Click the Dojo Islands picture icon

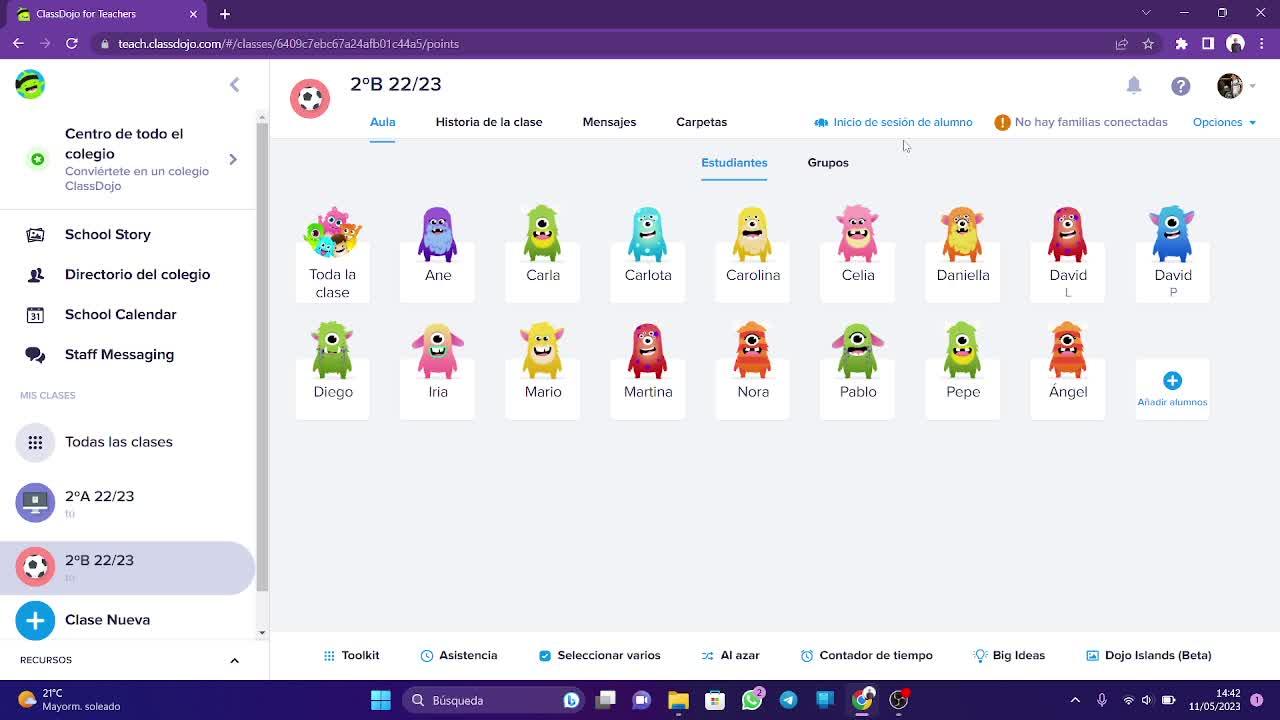coord(1093,656)
